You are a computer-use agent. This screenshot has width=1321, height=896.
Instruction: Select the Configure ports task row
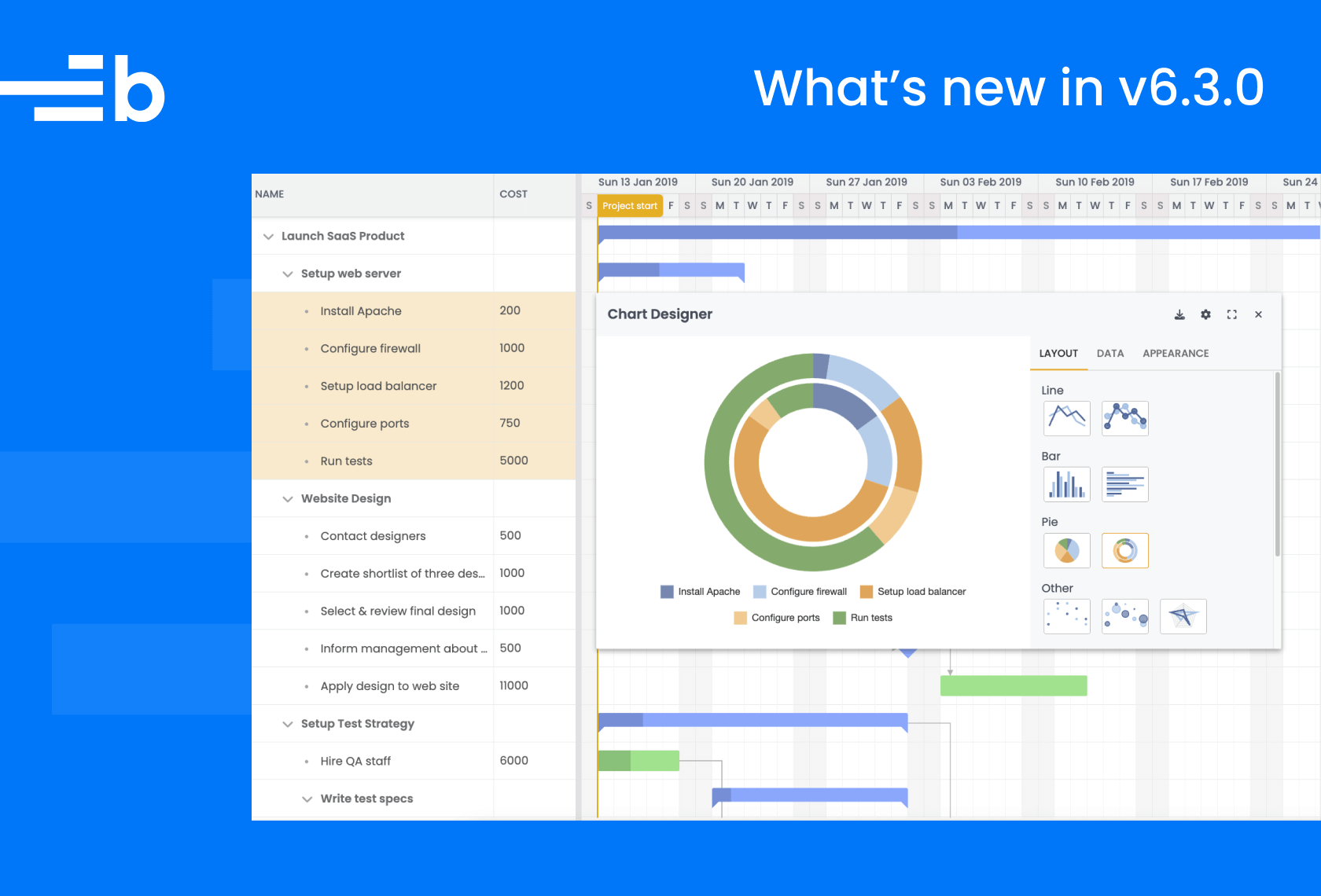pyautogui.click(x=414, y=424)
